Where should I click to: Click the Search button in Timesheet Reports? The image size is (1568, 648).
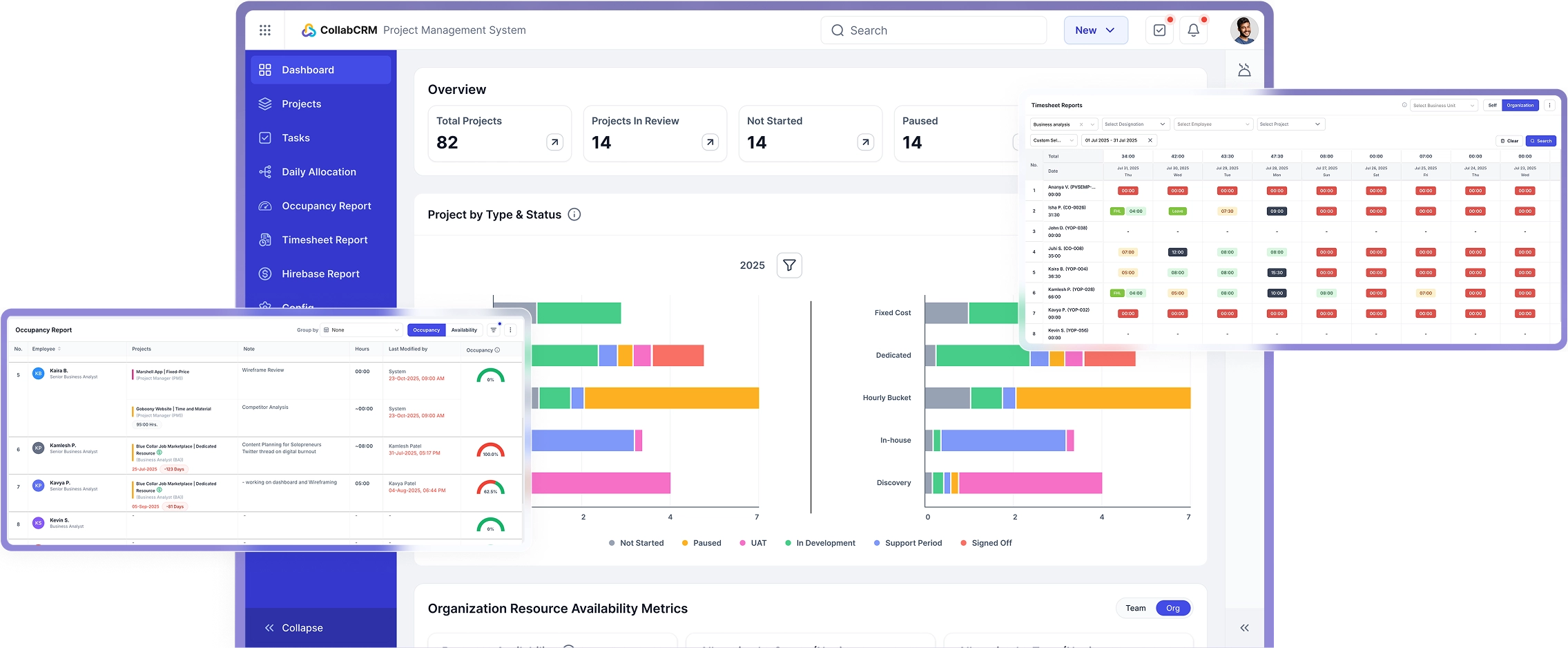point(1541,140)
